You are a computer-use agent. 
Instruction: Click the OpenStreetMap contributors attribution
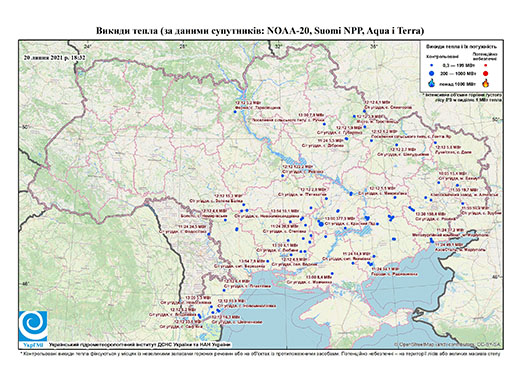coord(448,345)
